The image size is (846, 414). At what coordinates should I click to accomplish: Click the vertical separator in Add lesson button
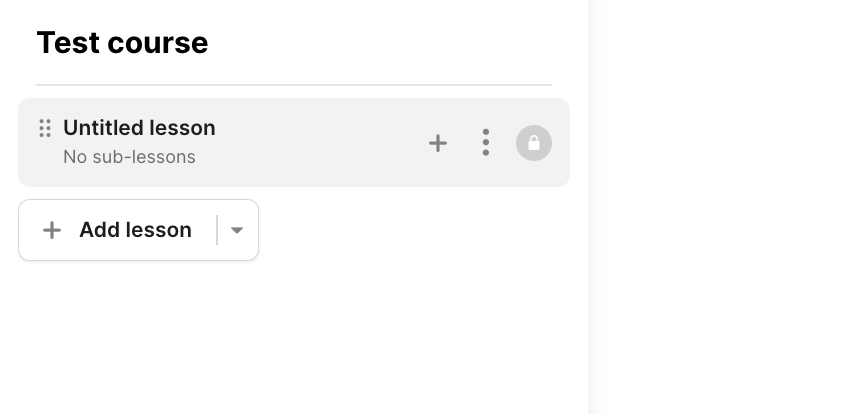[217, 230]
